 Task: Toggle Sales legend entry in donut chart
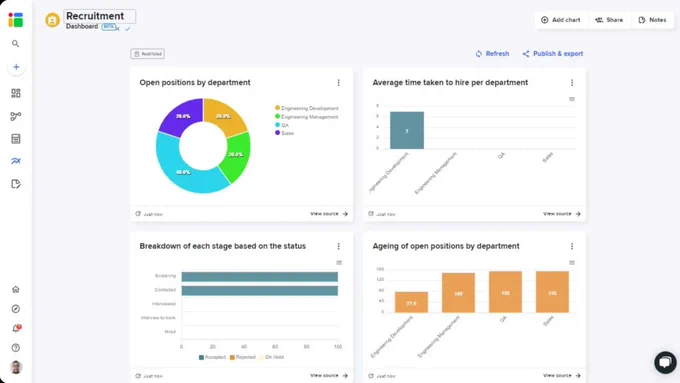click(x=284, y=133)
